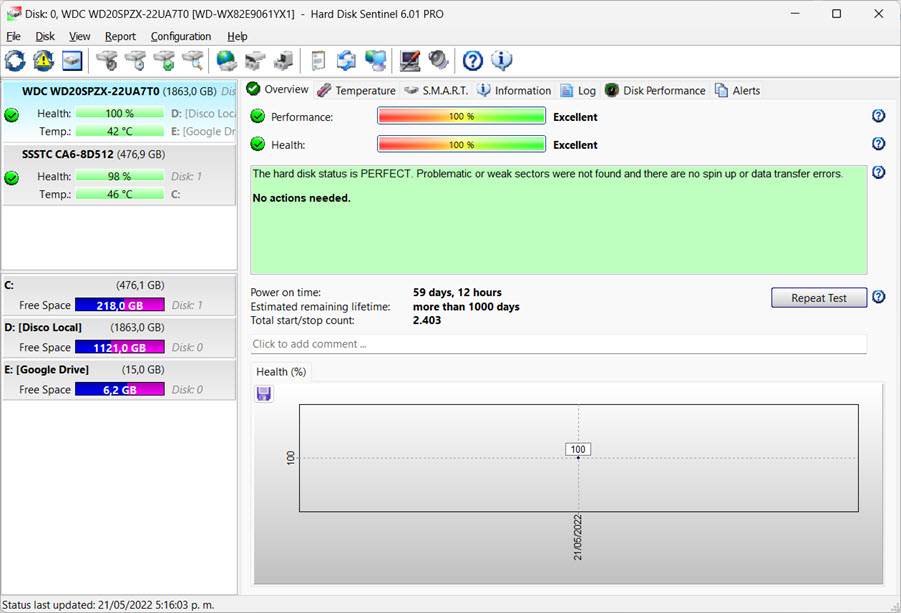Click the green status checkmark of WDC disk
901x613 pixels.
tap(11, 115)
